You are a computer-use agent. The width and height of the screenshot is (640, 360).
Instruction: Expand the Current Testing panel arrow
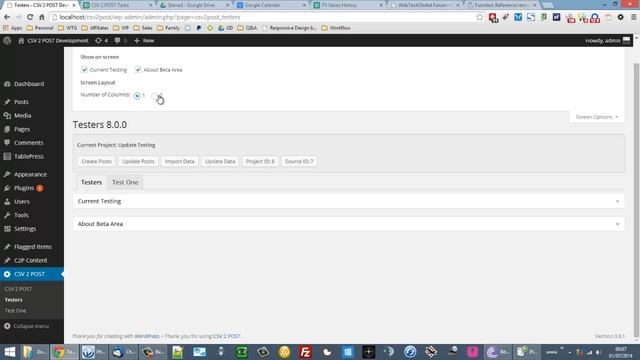click(x=617, y=201)
